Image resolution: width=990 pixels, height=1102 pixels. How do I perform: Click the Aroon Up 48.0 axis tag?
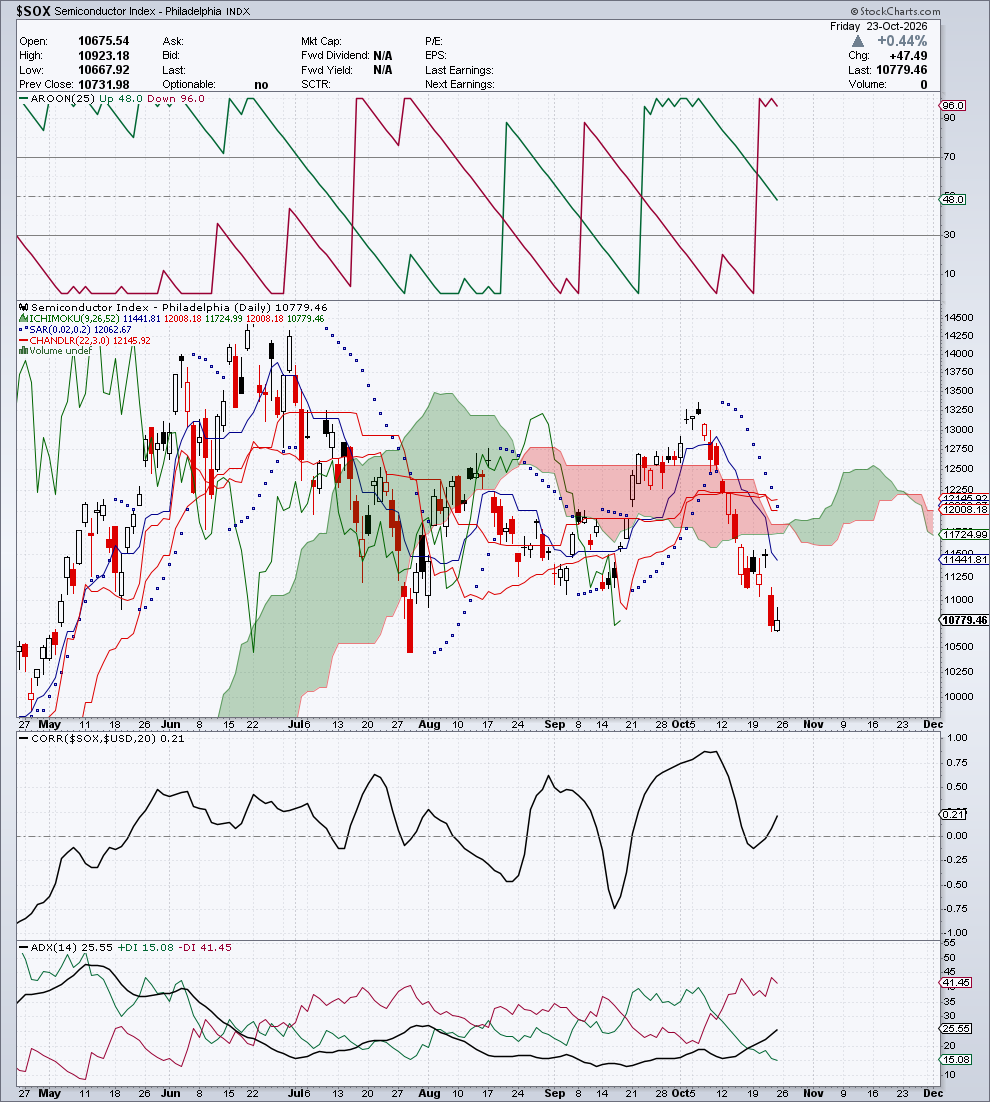tap(953, 200)
